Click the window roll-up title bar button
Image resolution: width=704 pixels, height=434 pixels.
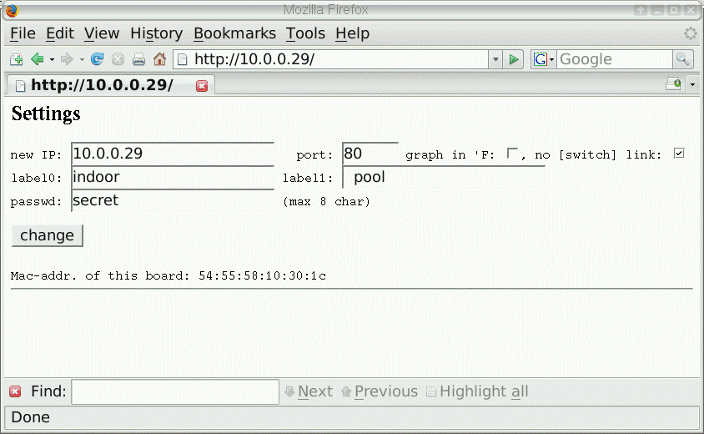pyautogui.click(x=641, y=10)
